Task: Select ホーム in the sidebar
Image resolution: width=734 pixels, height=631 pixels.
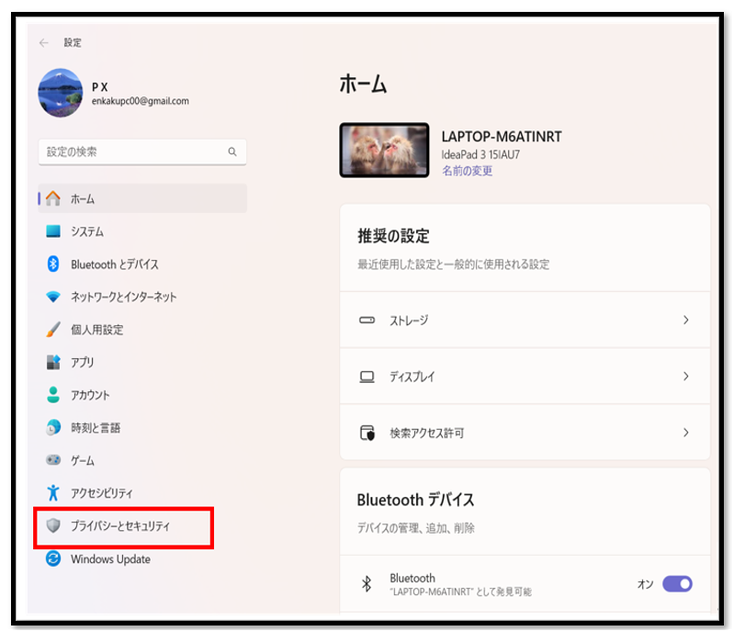Action: coord(142,198)
